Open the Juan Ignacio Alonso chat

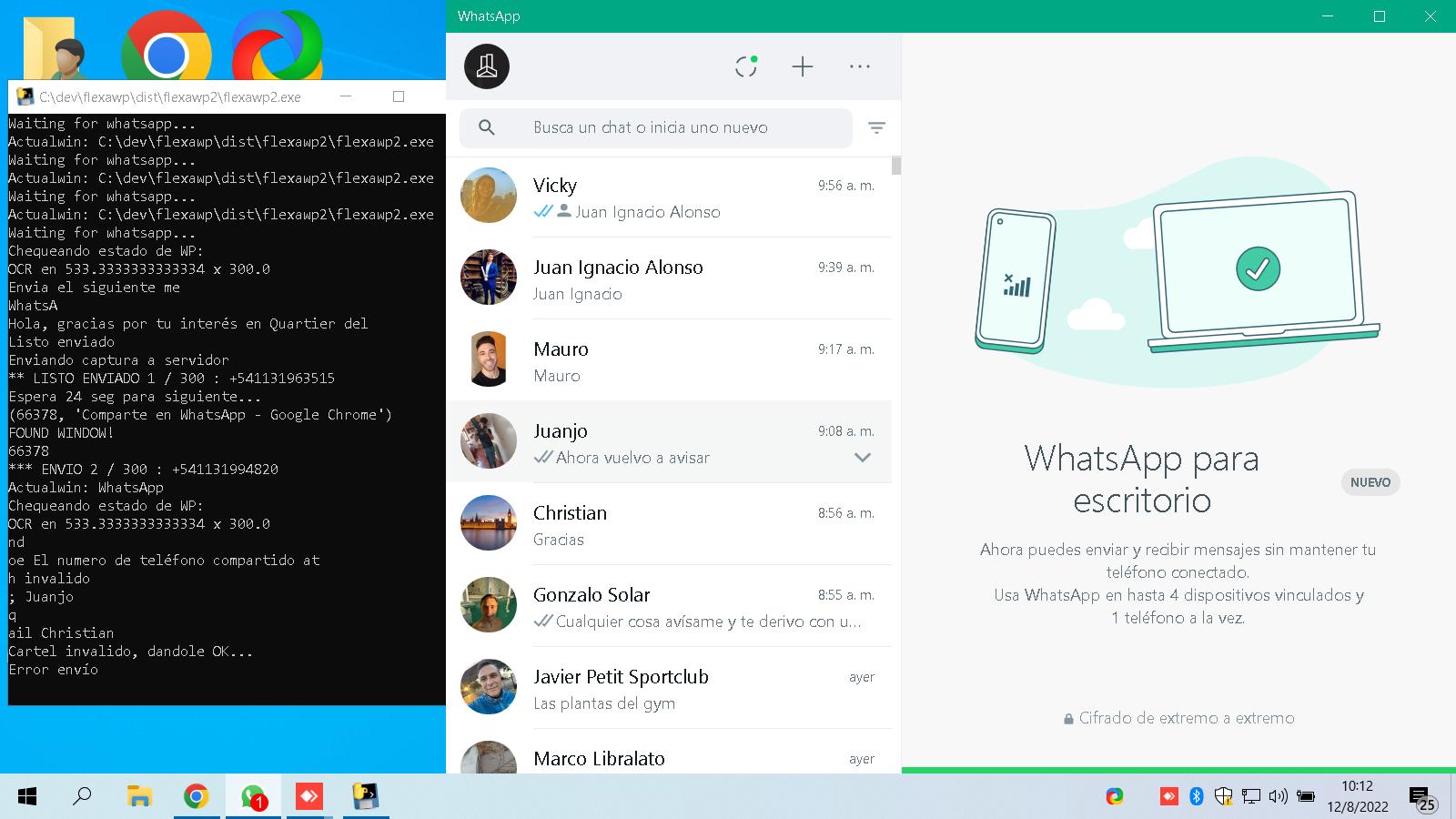click(669, 278)
